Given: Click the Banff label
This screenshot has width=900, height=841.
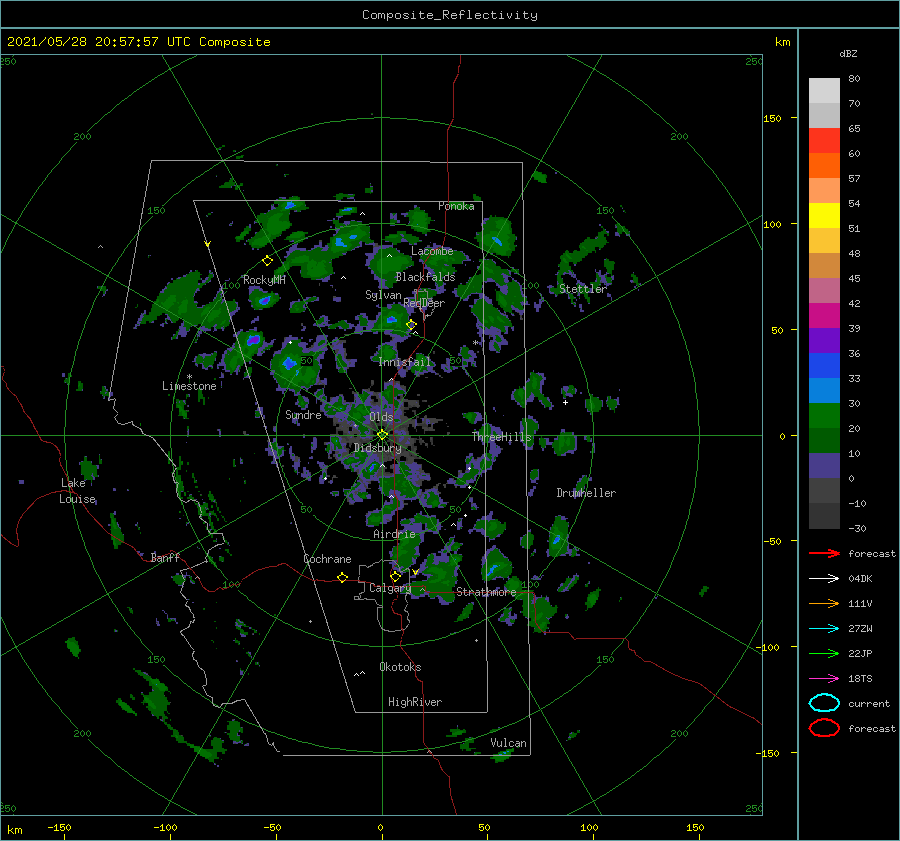Looking at the screenshot, I should [x=165, y=557].
